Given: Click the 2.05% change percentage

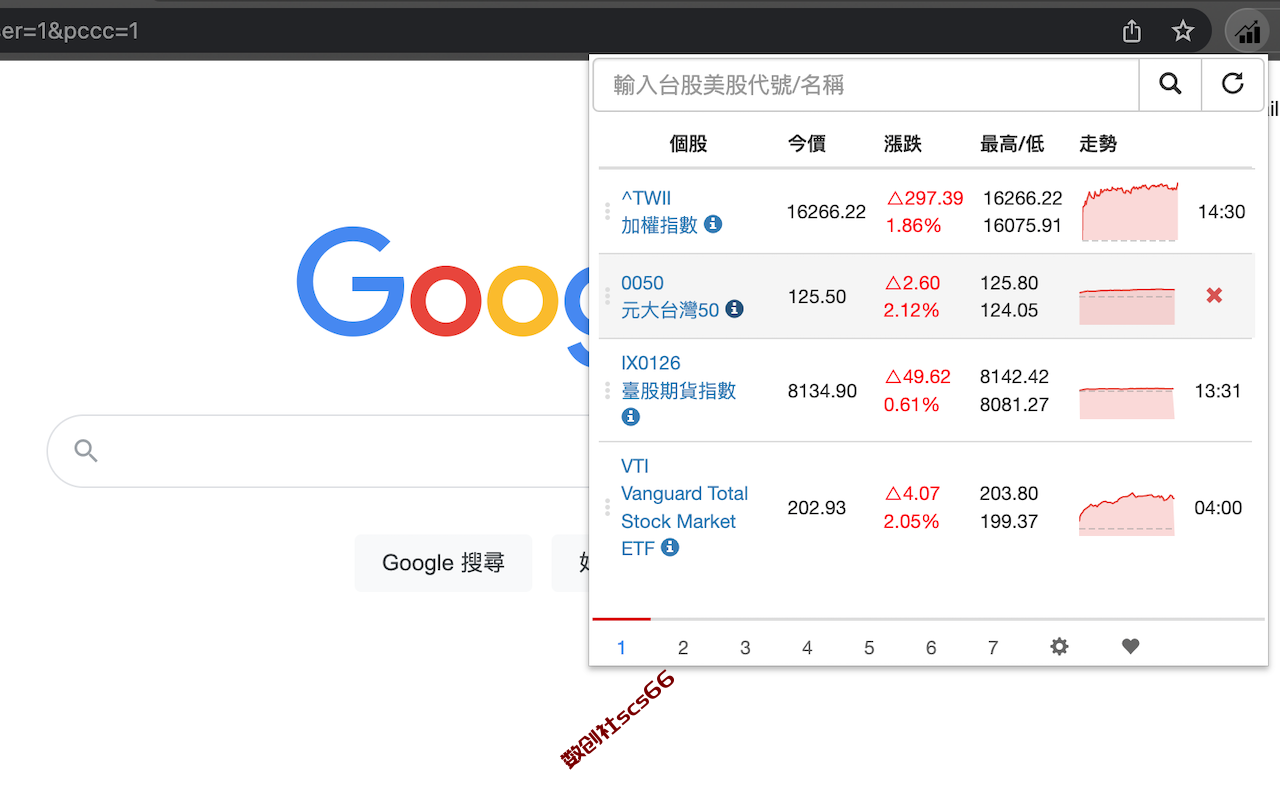Looking at the screenshot, I should (x=911, y=522).
